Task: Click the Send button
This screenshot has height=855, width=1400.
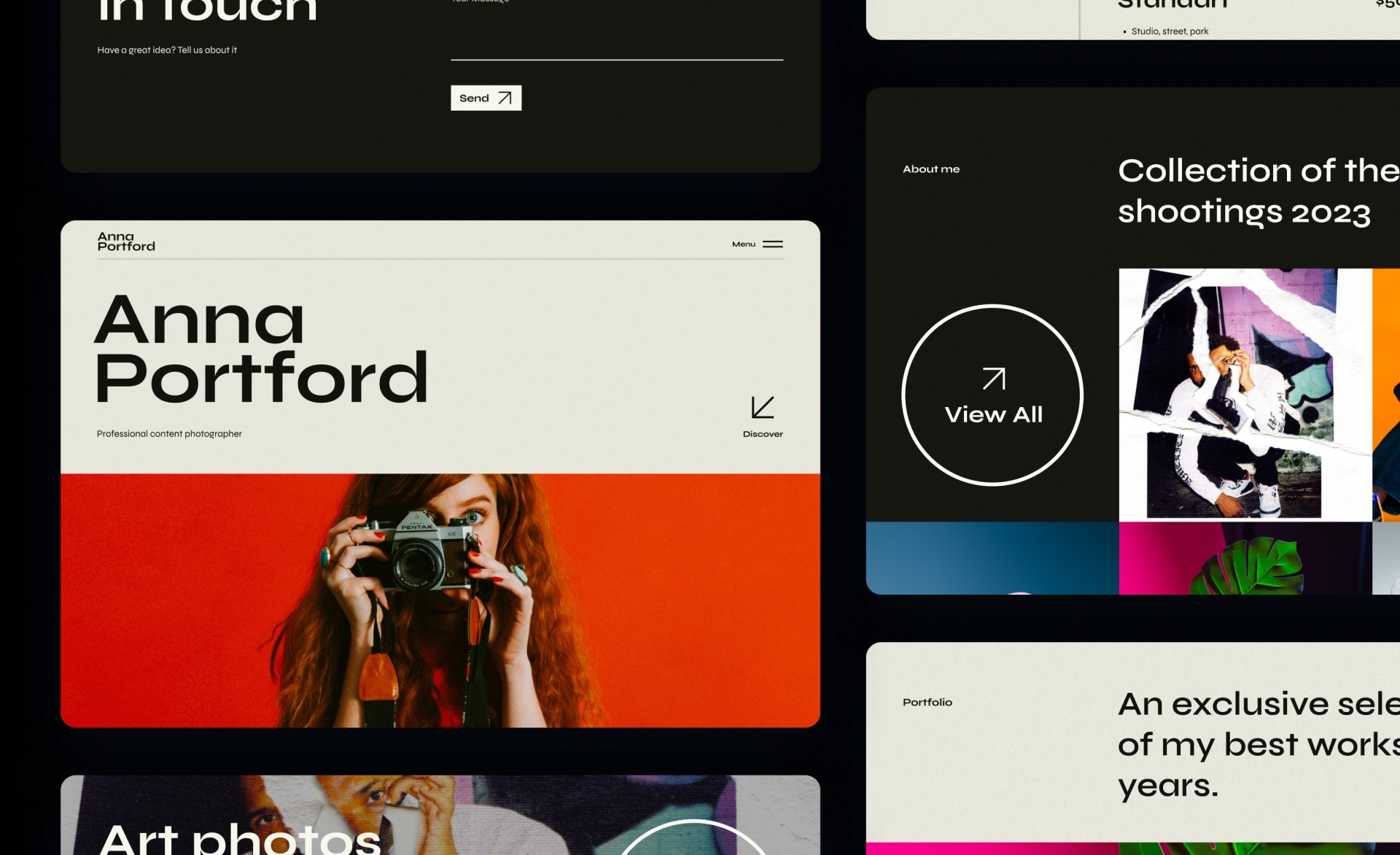Action: (x=485, y=98)
